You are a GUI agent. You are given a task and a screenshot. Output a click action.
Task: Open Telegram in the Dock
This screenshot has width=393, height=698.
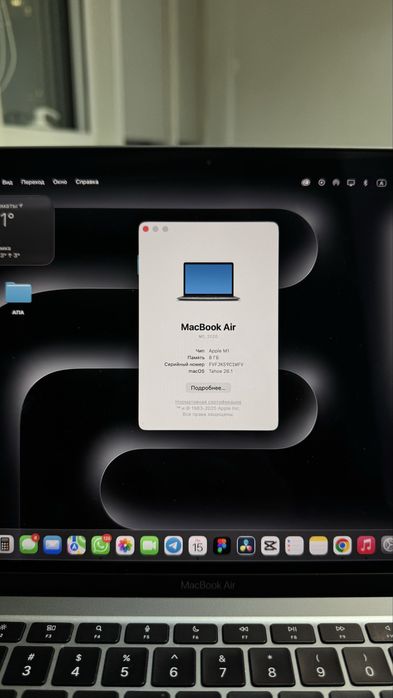point(173,545)
